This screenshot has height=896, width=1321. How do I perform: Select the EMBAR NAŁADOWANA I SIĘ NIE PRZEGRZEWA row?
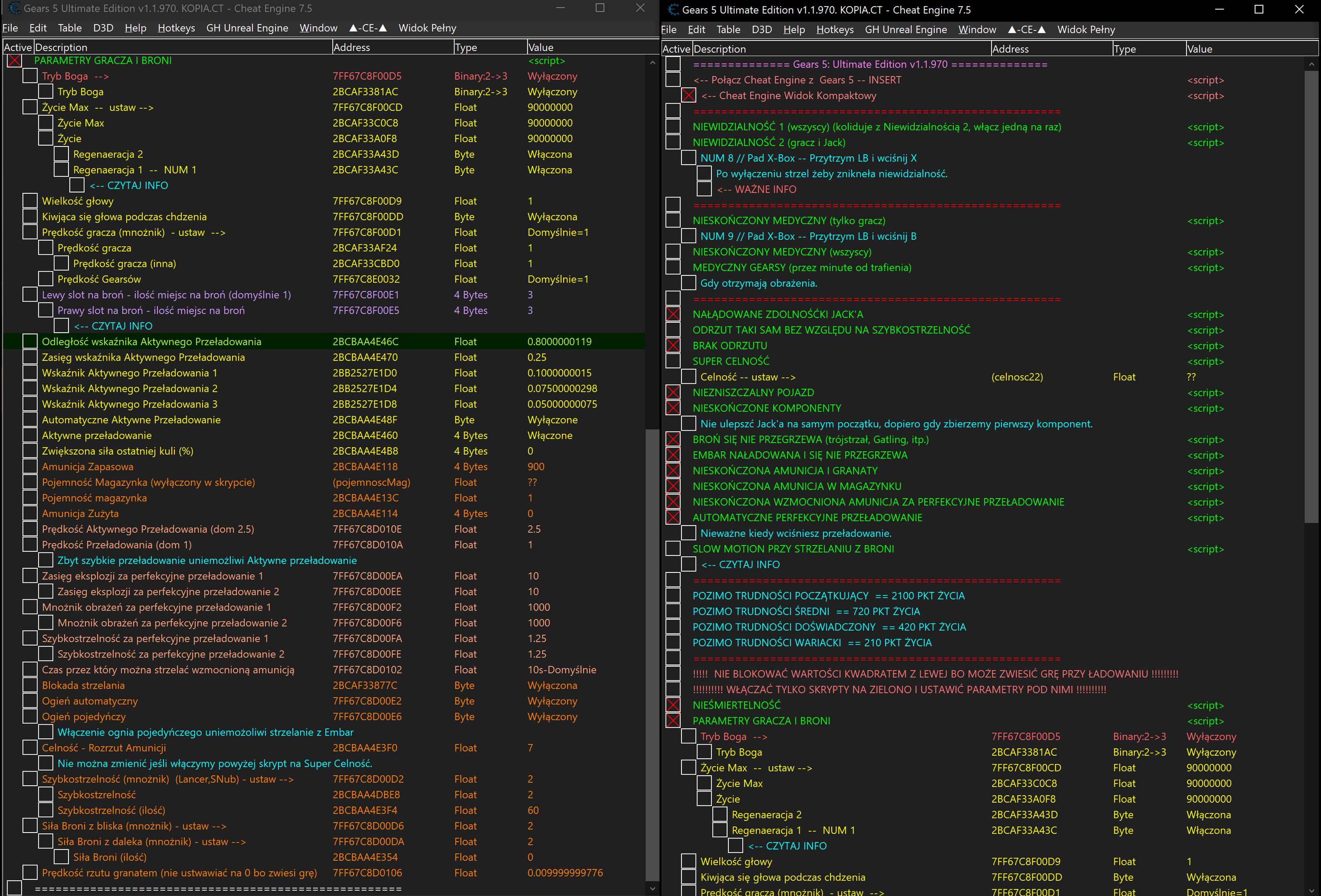[983, 455]
